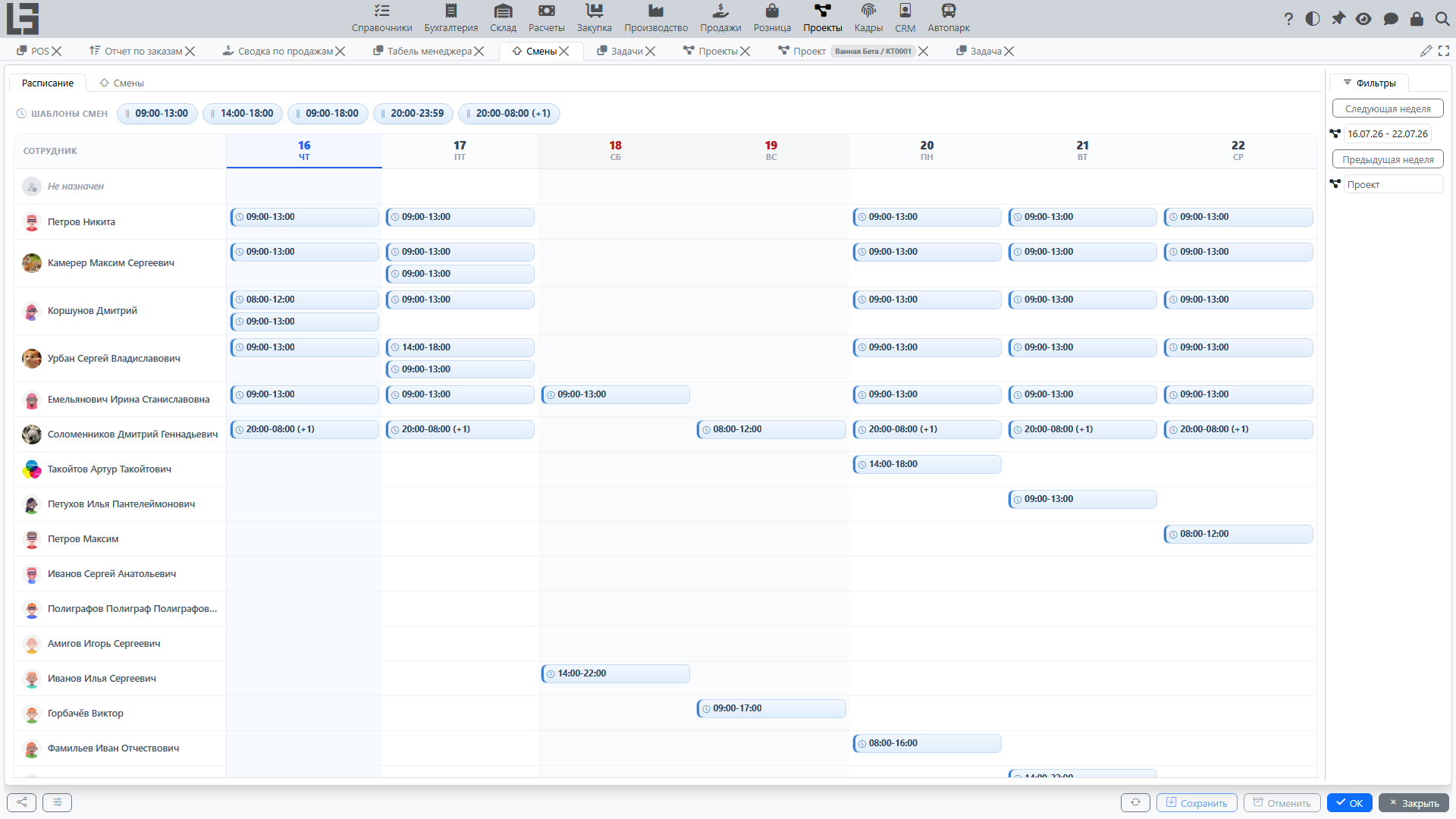The image size is (1456, 819).
Task: Toggle the eye visibility icon
Action: point(1363,19)
